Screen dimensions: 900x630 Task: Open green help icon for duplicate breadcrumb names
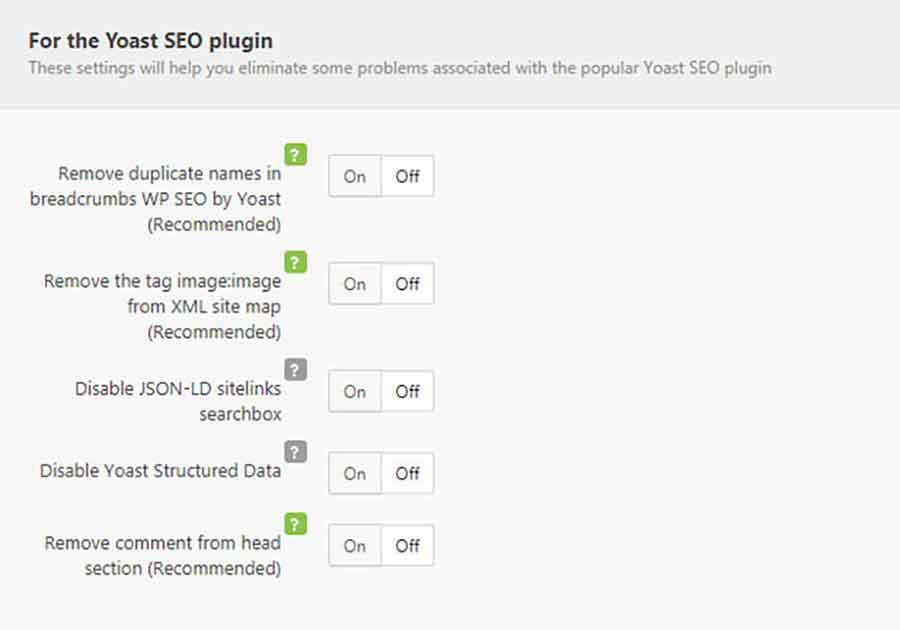[296, 154]
